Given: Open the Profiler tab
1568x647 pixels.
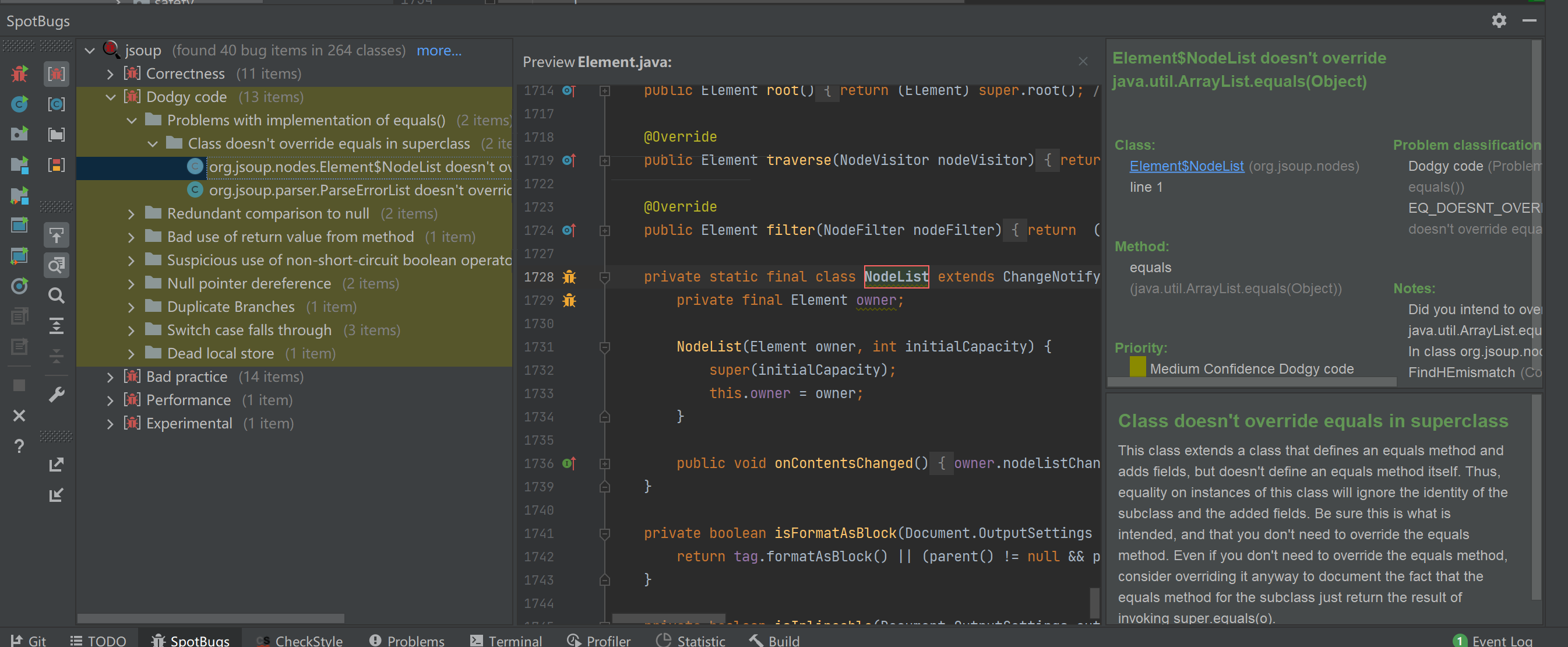Looking at the screenshot, I should (599, 641).
